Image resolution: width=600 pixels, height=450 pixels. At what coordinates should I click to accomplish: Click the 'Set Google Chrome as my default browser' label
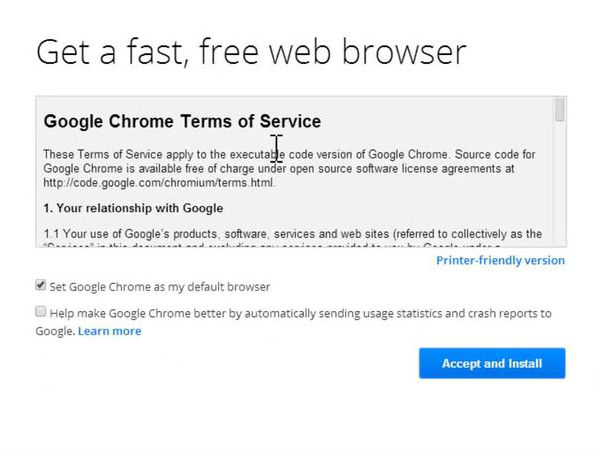[x=160, y=286]
